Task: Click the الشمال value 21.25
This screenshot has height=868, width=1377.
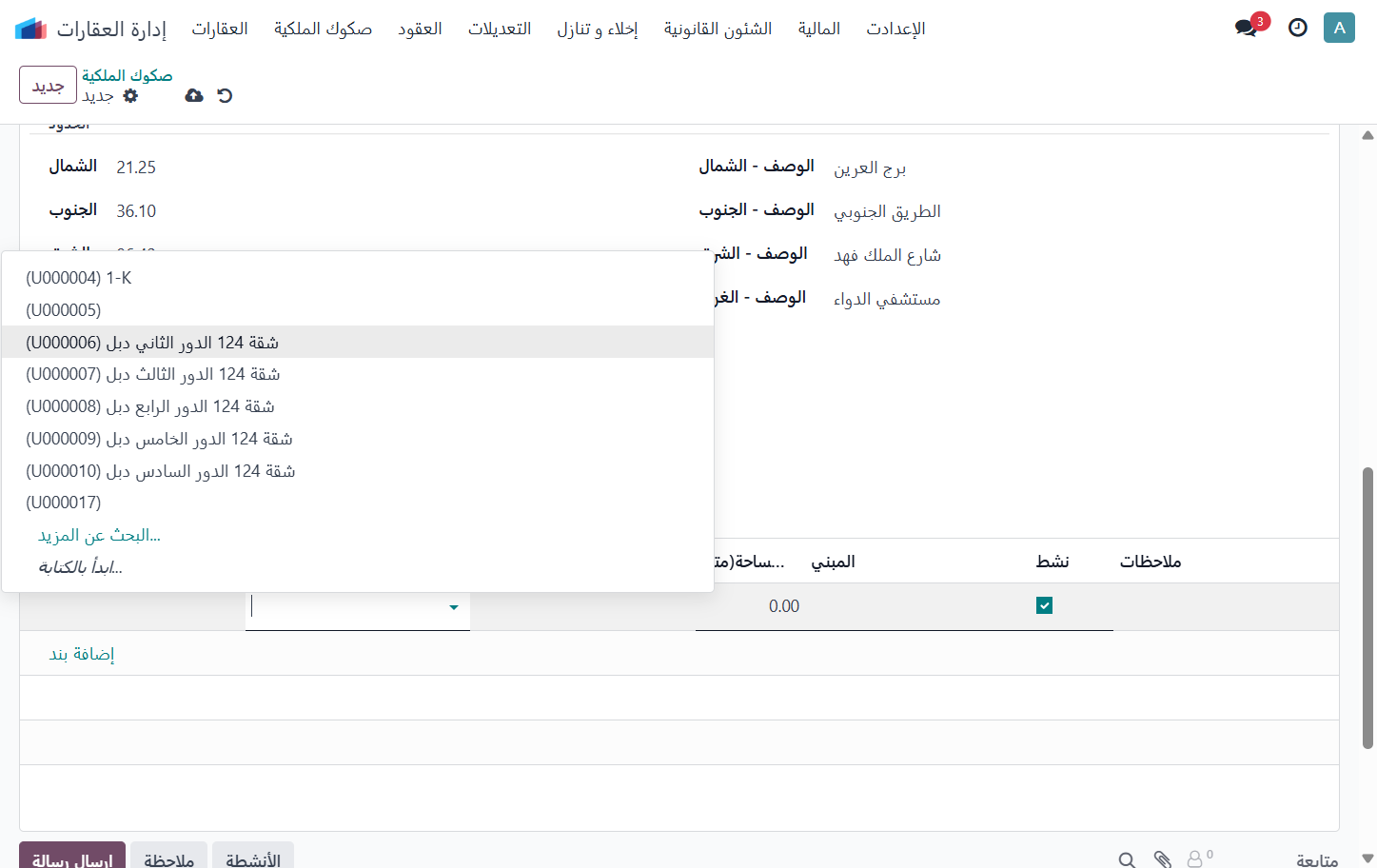Action: pyautogui.click(x=136, y=168)
